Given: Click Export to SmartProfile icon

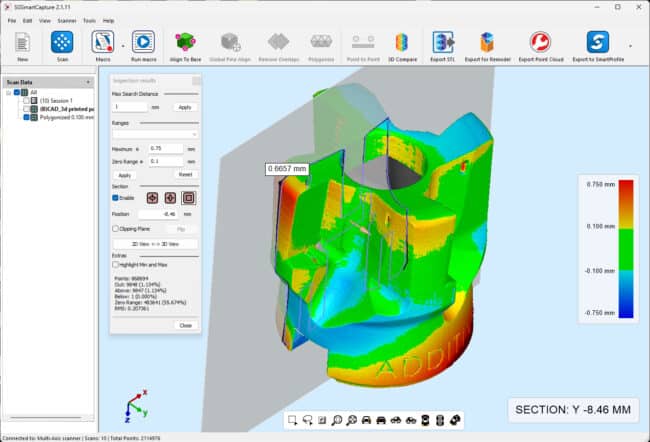Looking at the screenshot, I should 598,46.
